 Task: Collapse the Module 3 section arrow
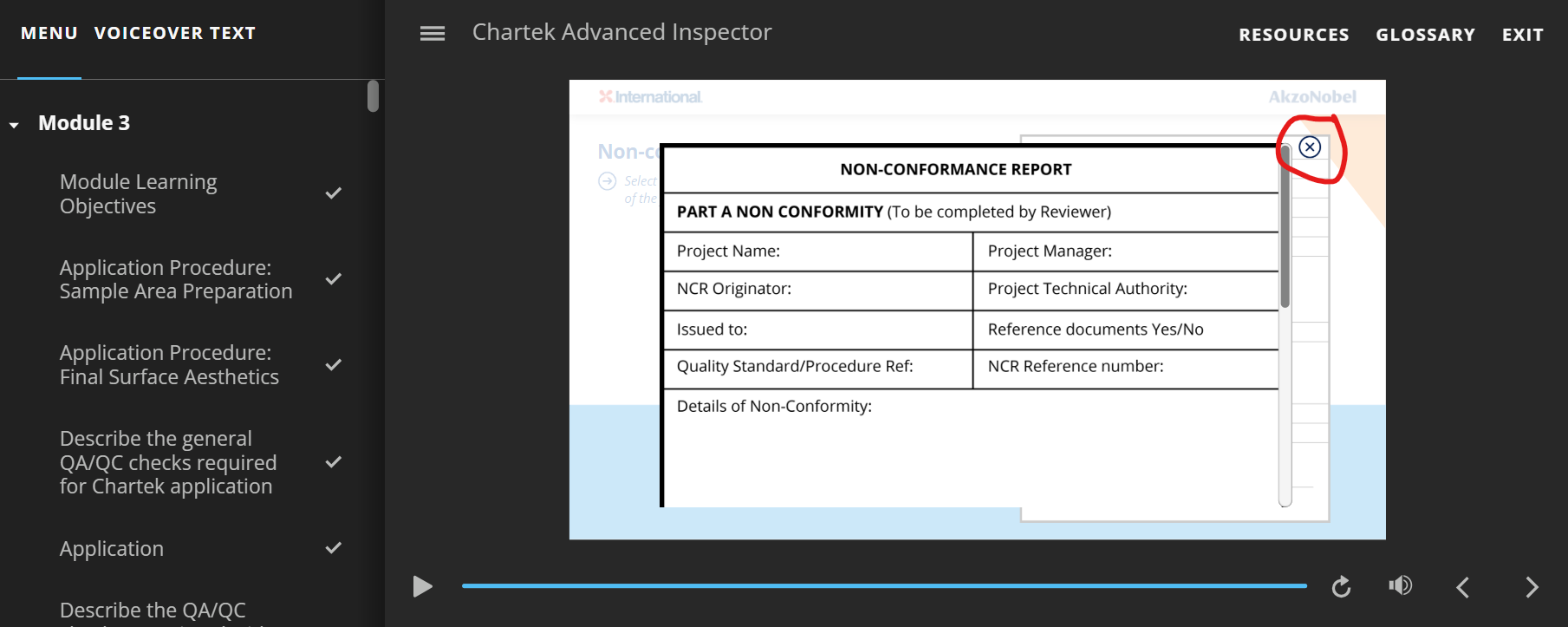15,125
